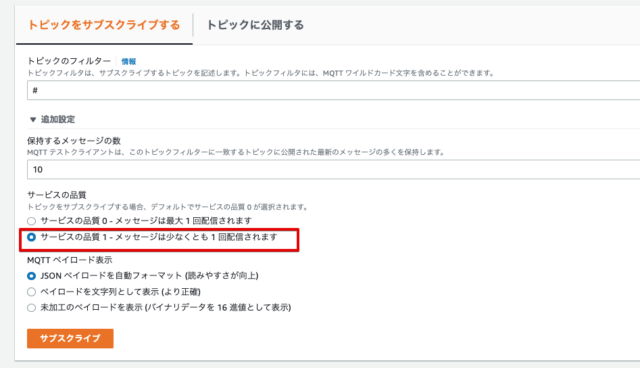
Task: Click the topic filter field containing #
Action: 333,90
